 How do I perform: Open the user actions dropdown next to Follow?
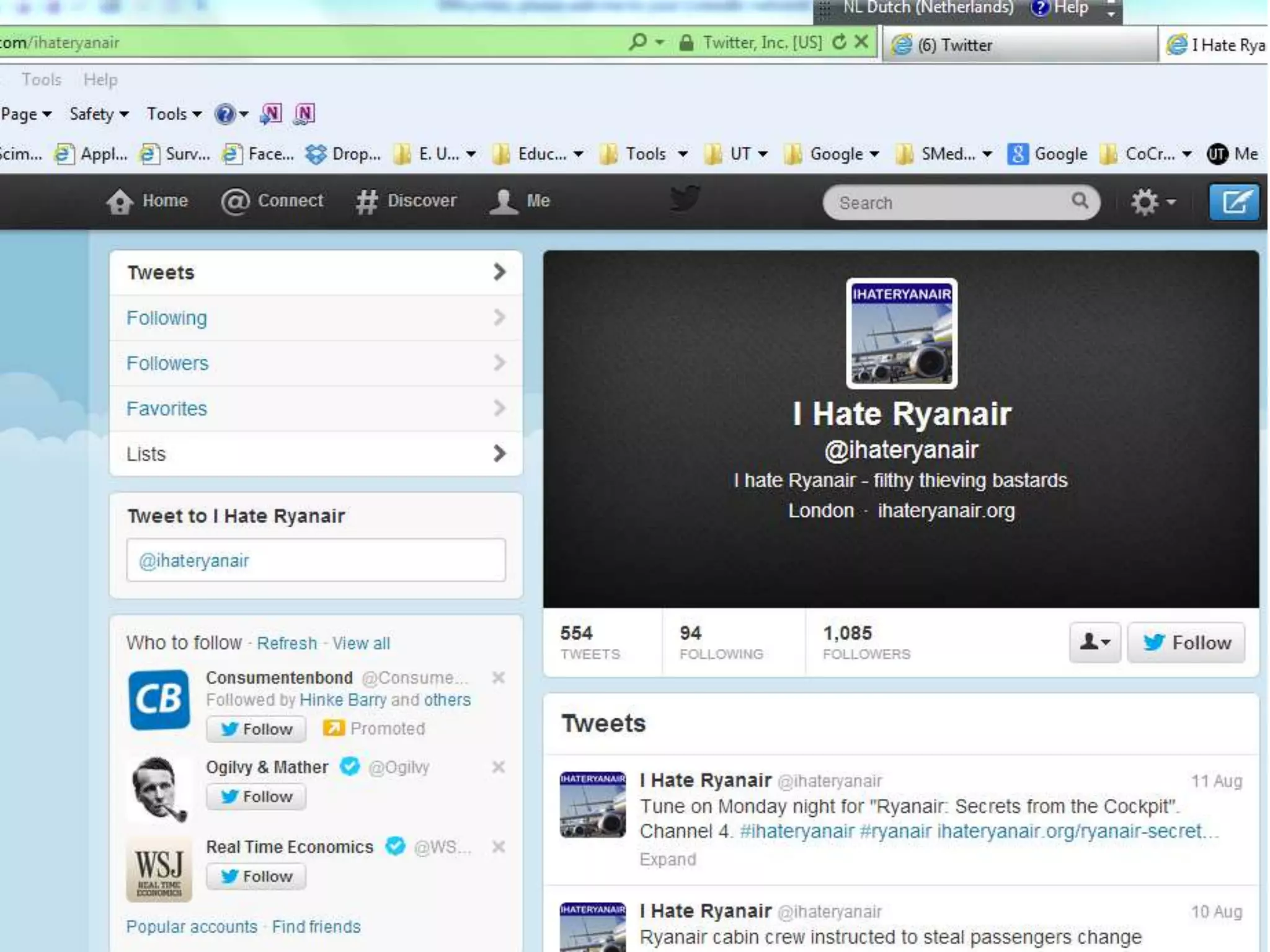point(1095,642)
